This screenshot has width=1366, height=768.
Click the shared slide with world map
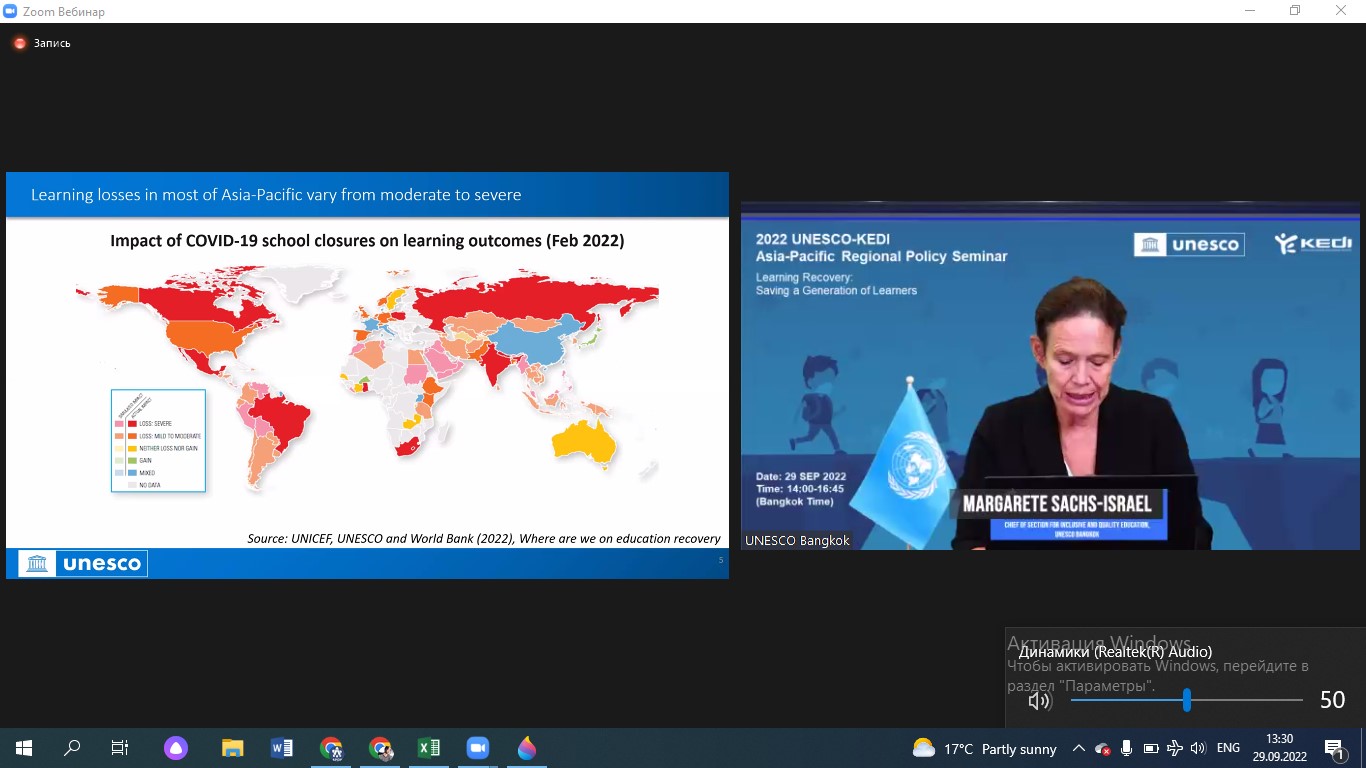point(367,375)
